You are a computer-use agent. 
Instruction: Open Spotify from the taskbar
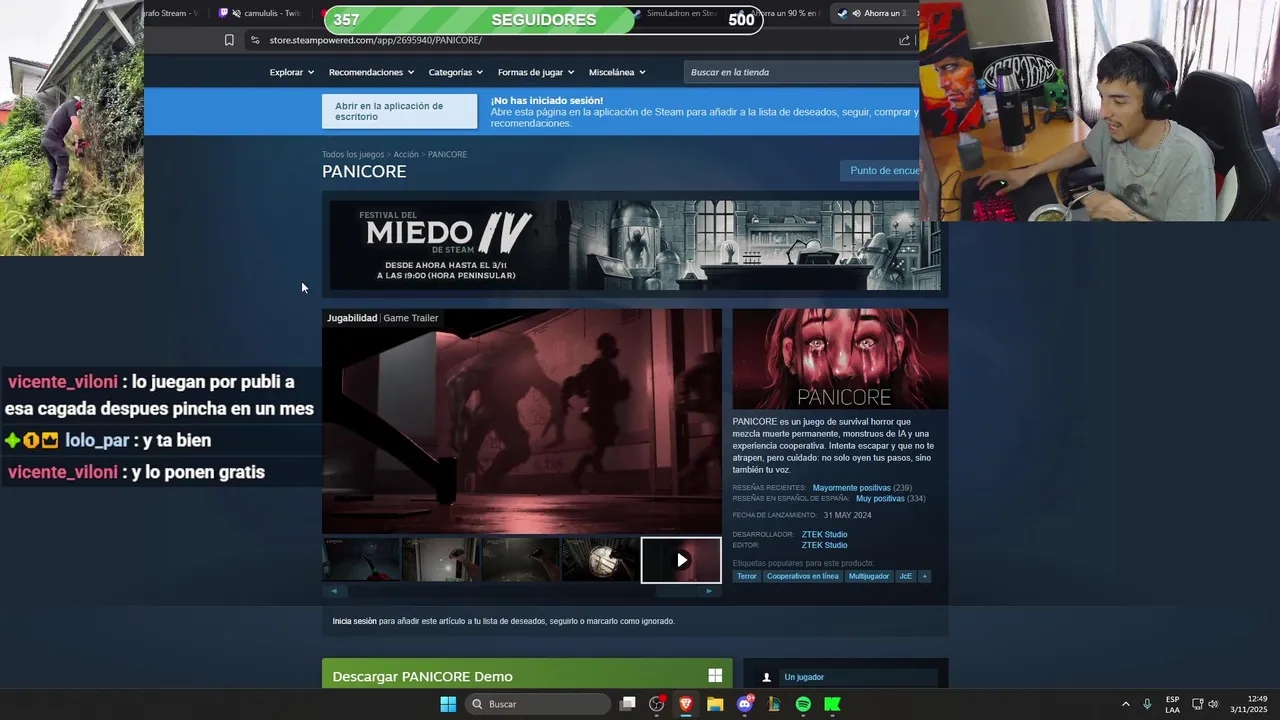(803, 704)
